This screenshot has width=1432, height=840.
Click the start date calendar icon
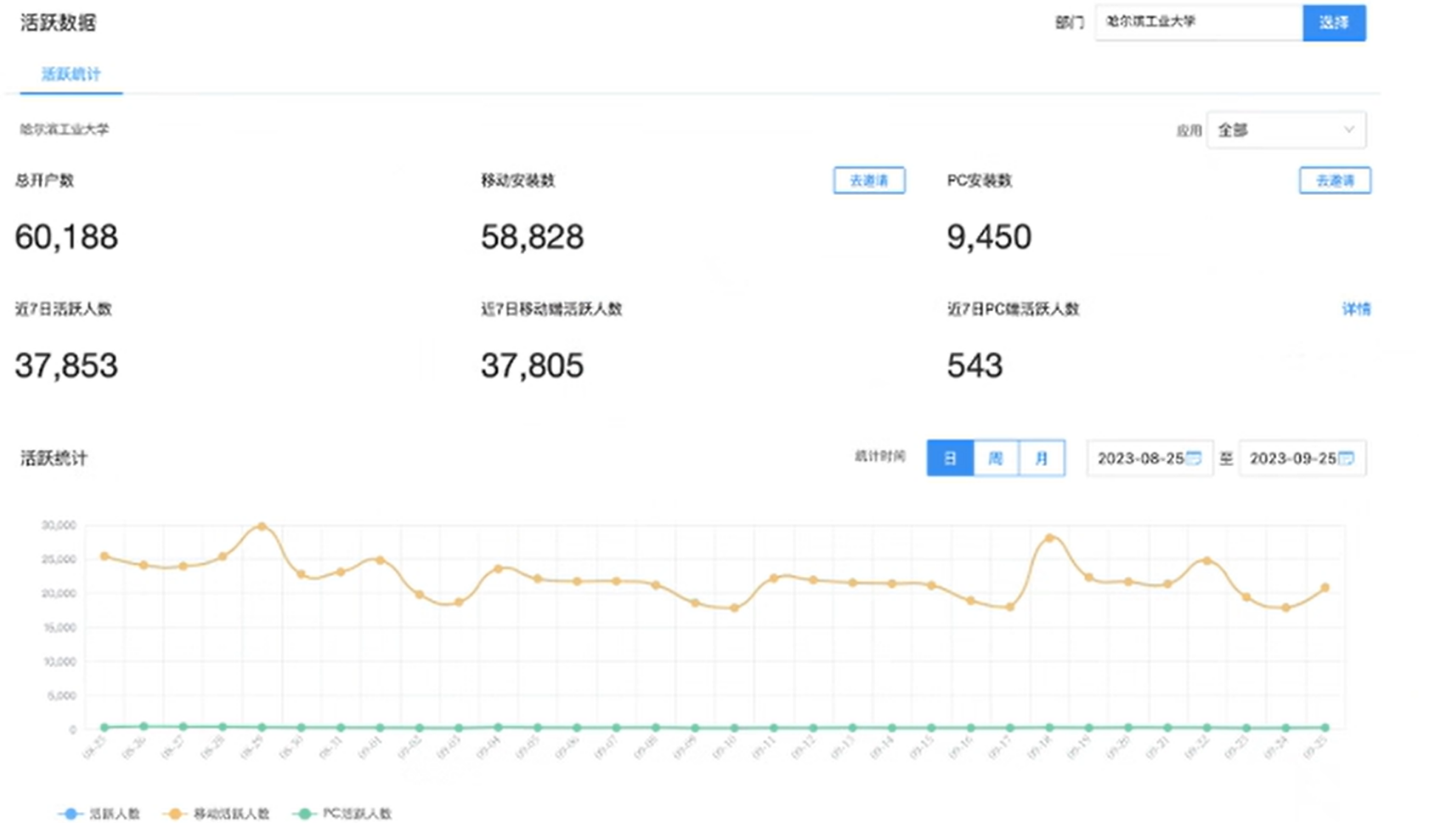[x=1193, y=458]
